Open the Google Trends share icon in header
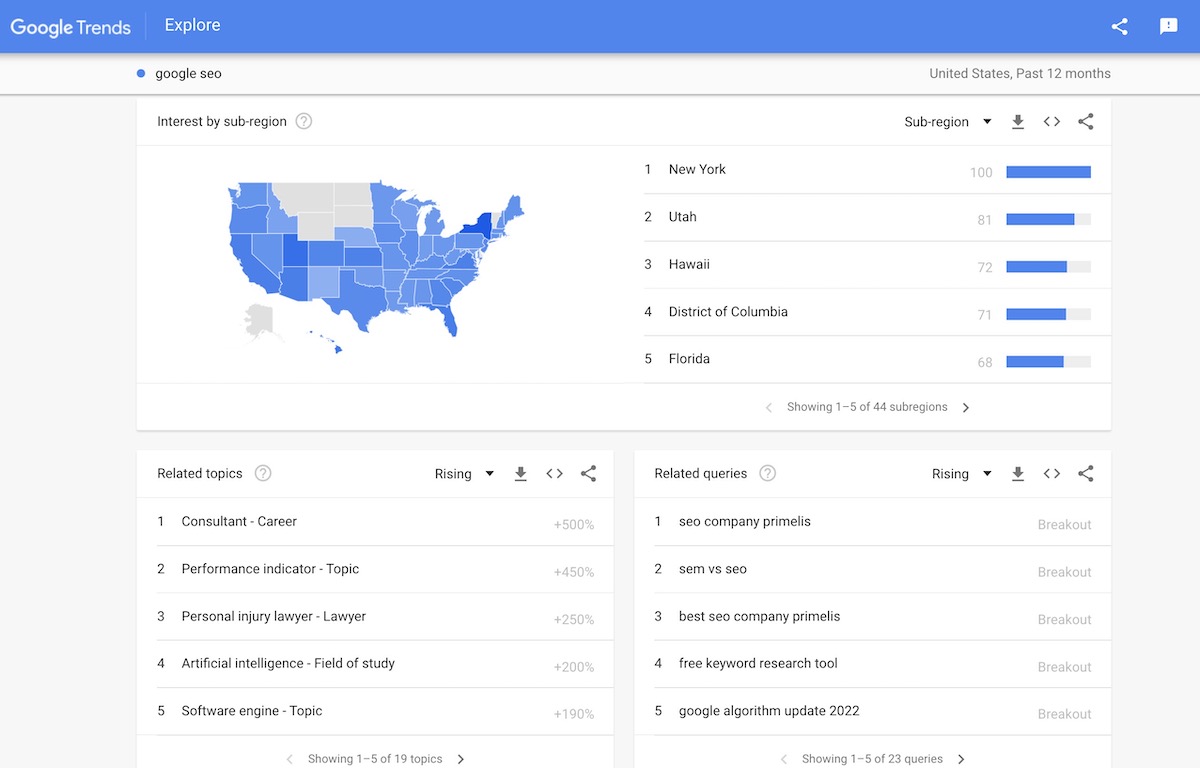 [1118, 26]
